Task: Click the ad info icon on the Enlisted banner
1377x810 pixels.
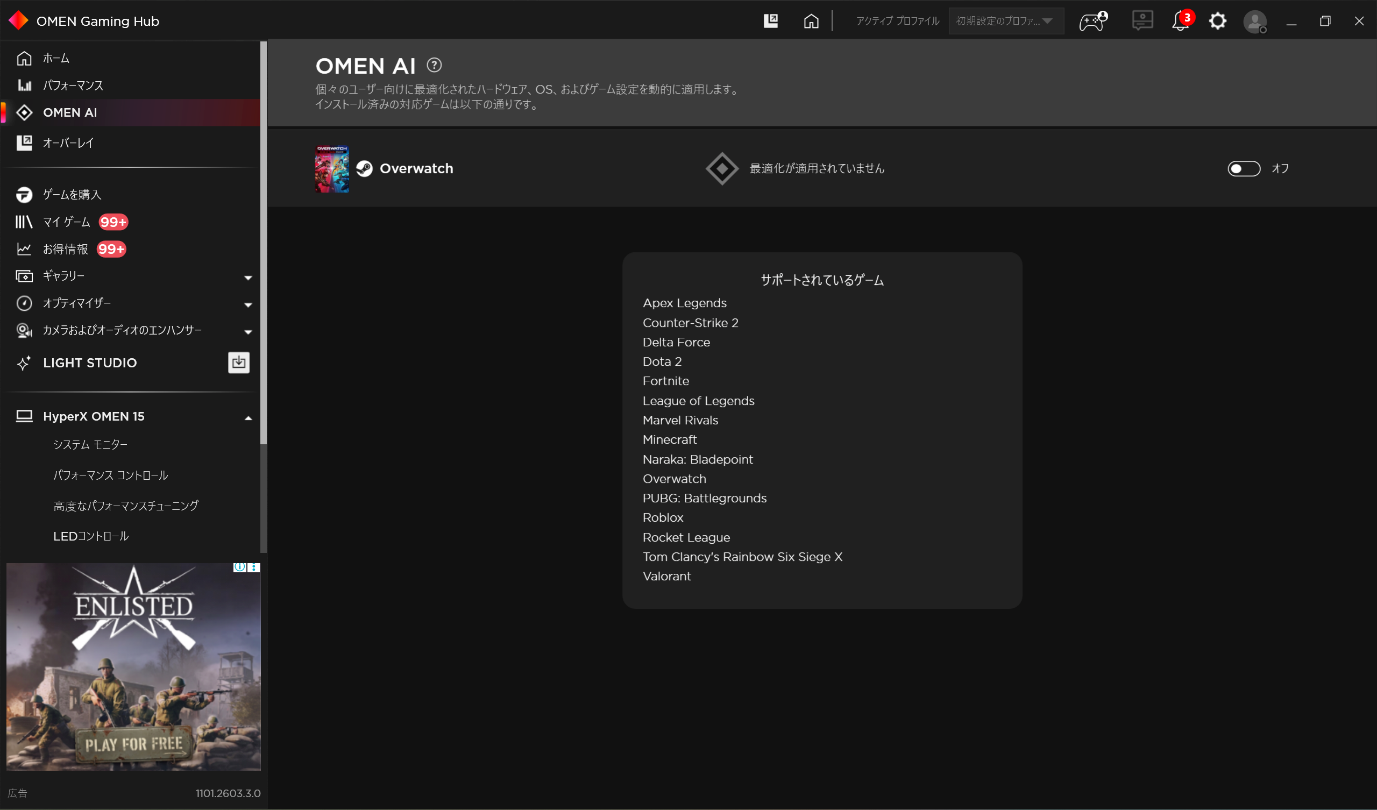Action: [x=239, y=567]
